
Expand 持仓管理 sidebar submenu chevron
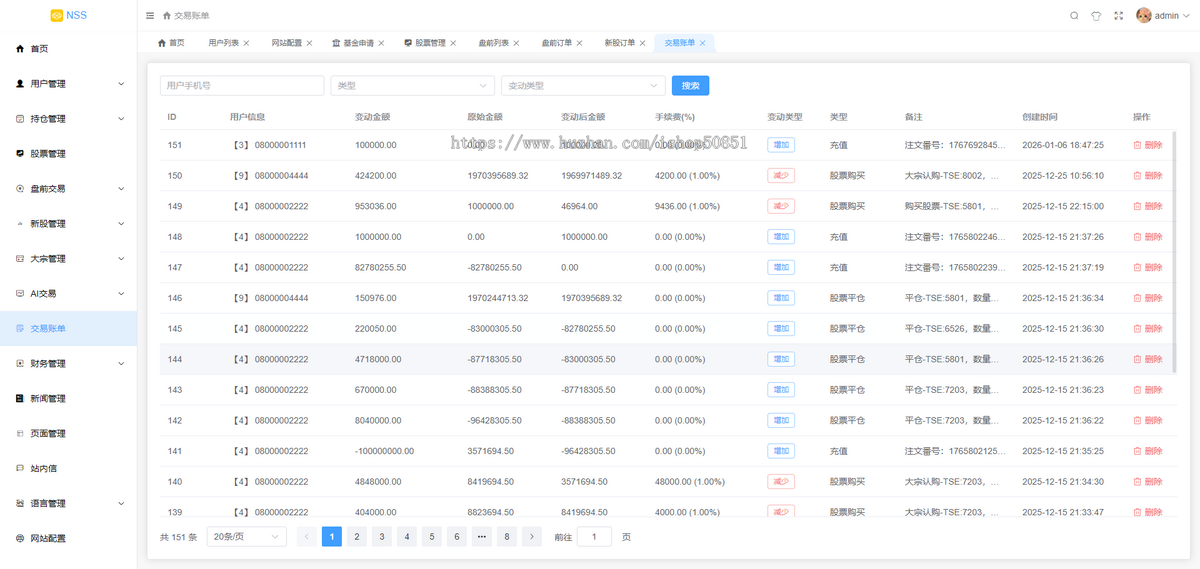121,119
